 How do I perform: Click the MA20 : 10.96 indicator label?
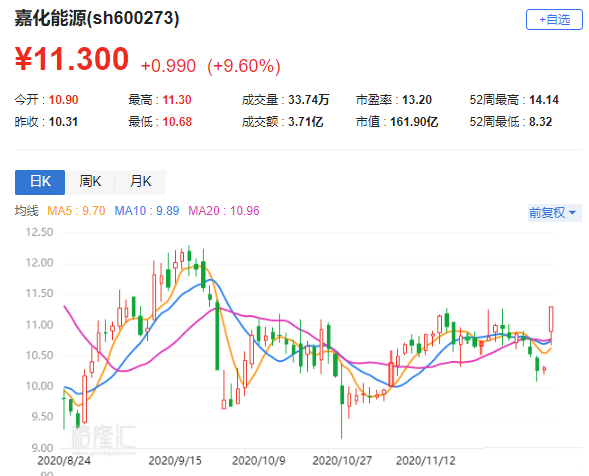[x=224, y=211]
